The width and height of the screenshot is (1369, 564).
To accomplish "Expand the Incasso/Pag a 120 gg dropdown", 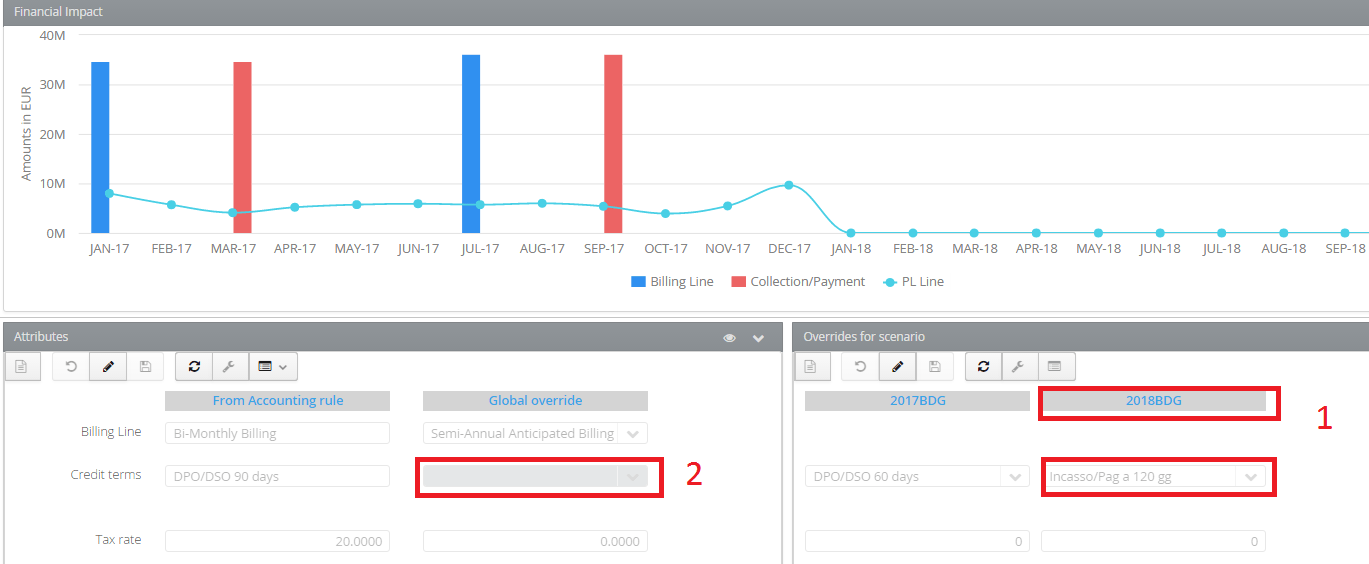I will point(1250,477).
